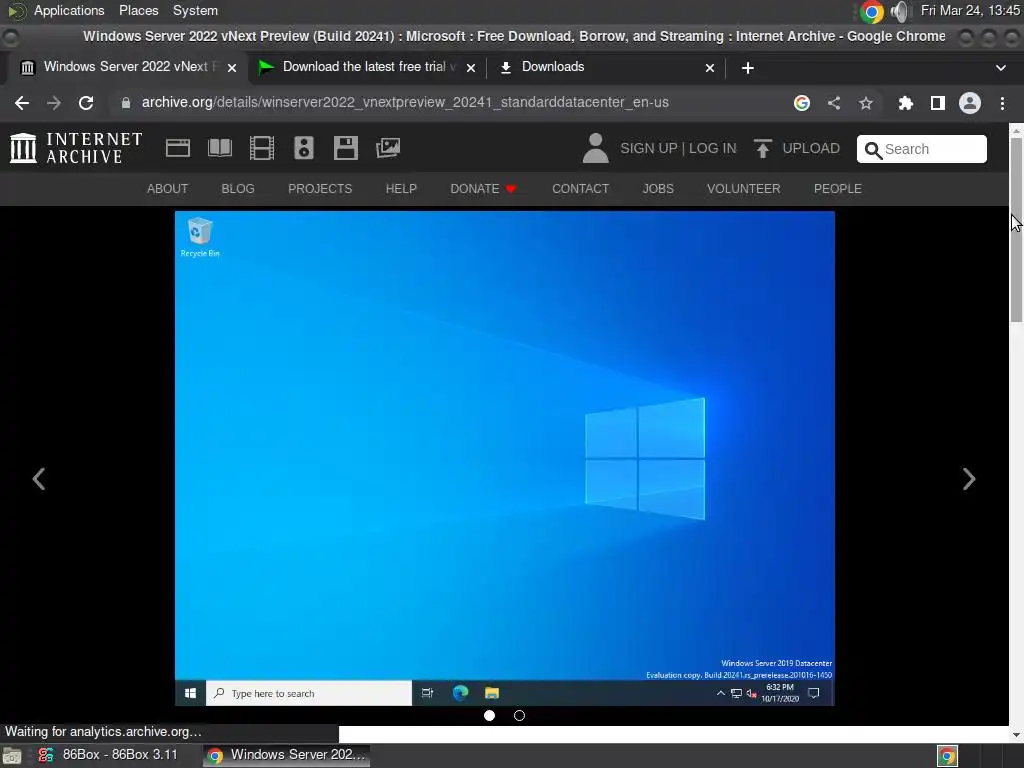Screen dimensions: 1024x768
Task: Expand the tab search dropdown arrow
Action: pyautogui.click(x=1000, y=68)
